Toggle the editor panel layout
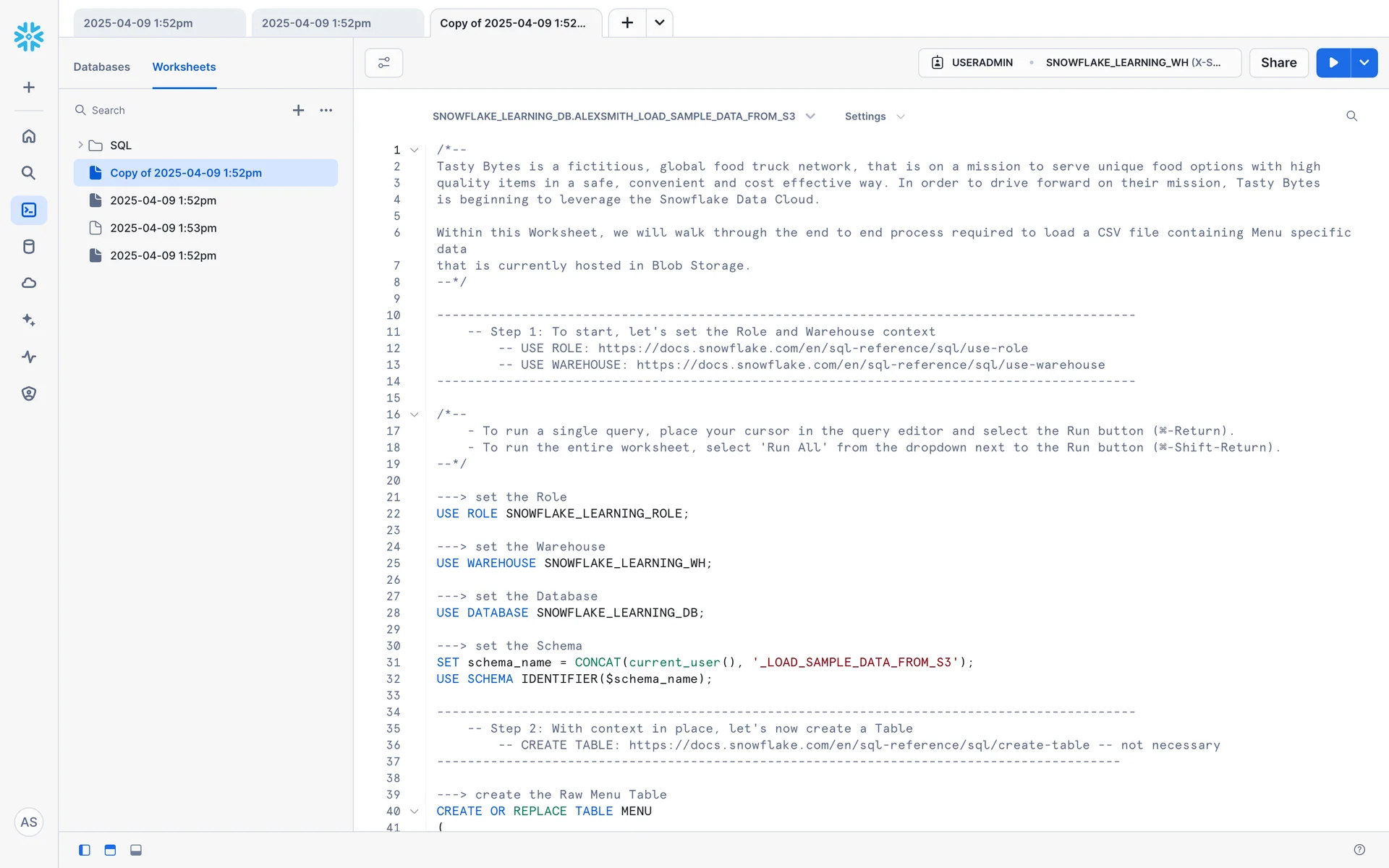 (110, 850)
